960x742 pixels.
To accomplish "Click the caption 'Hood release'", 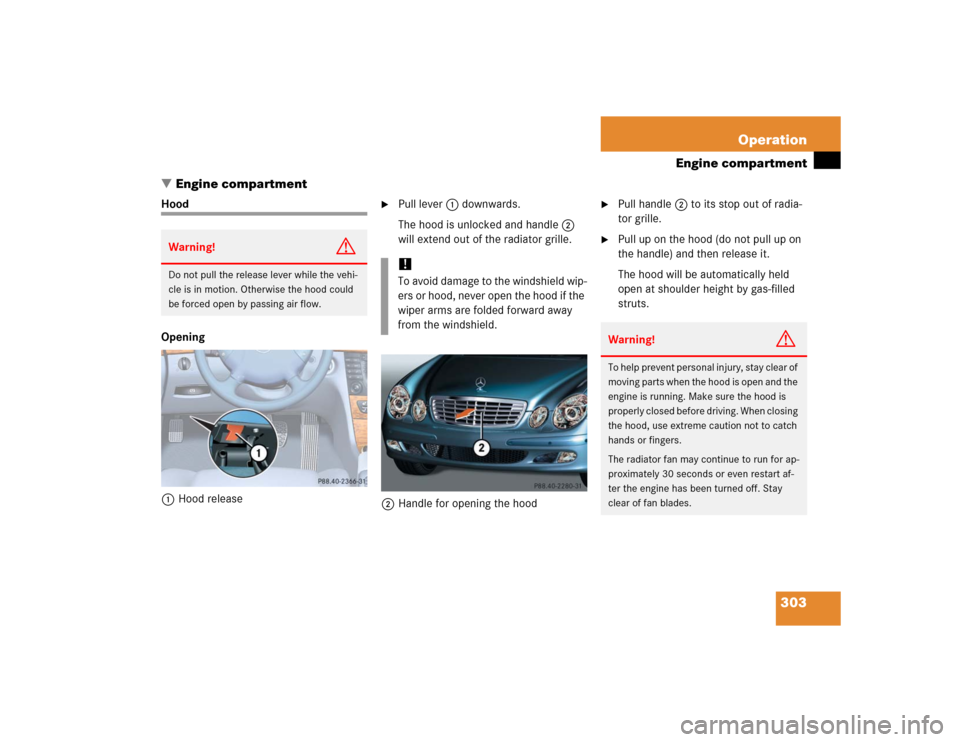I will (210, 499).
